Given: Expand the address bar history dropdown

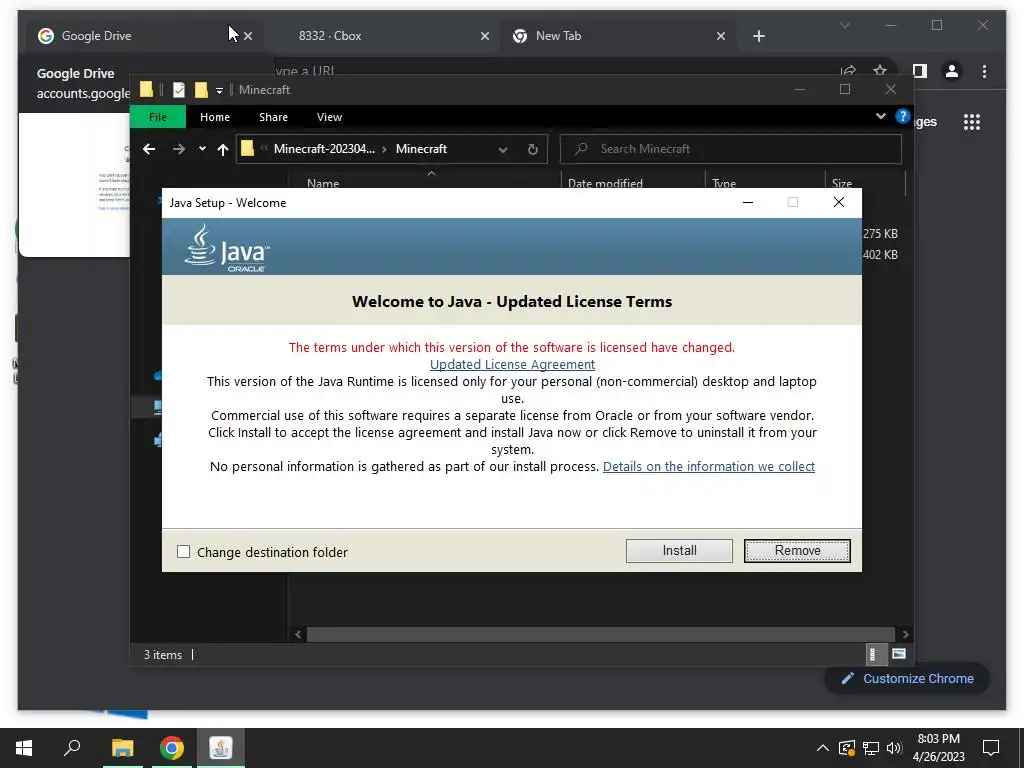Looking at the screenshot, I should 502,150.
